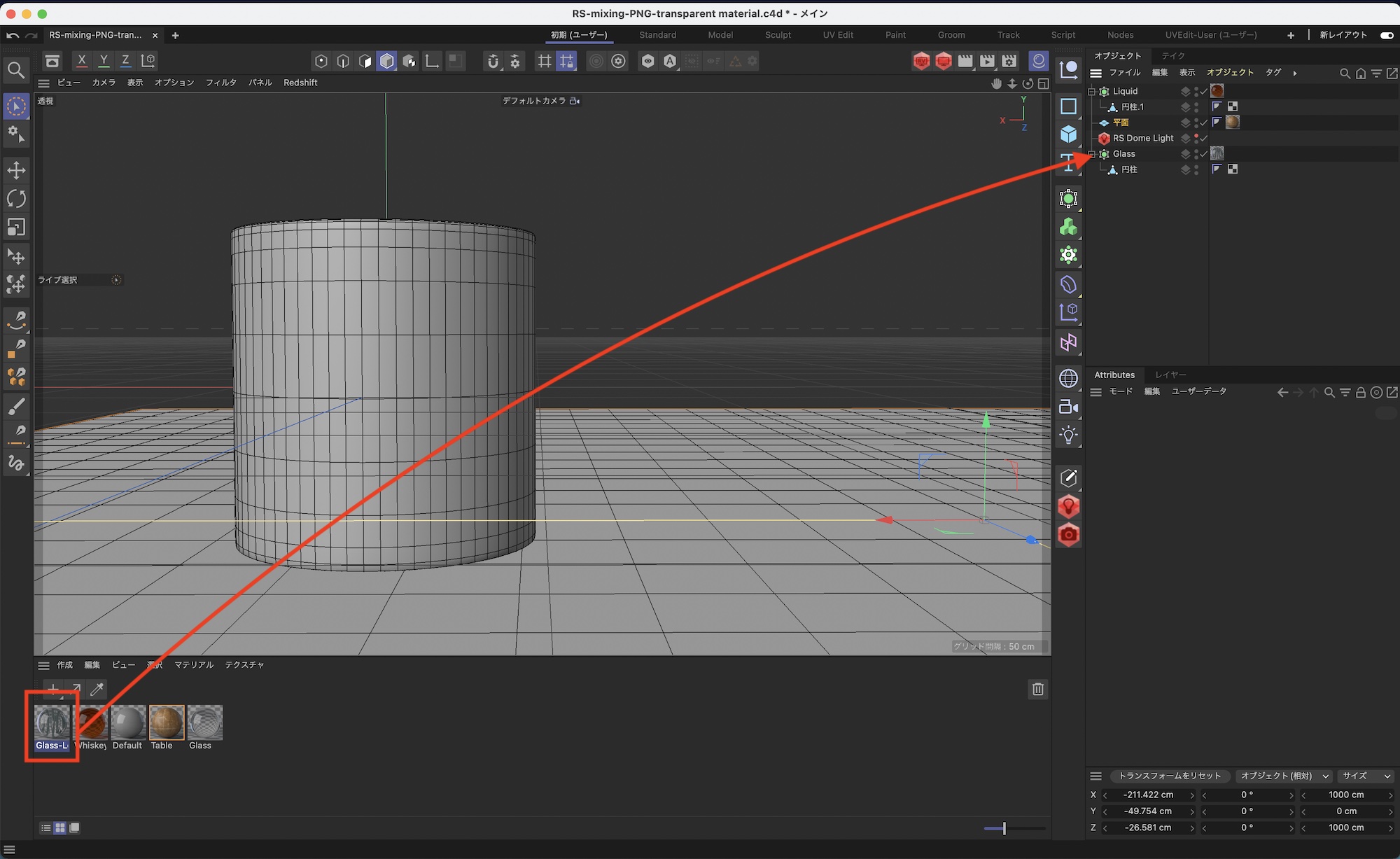This screenshot has height=859, width=1400.
Task: Delete material with trash icon
Action: pos(1037,689)
